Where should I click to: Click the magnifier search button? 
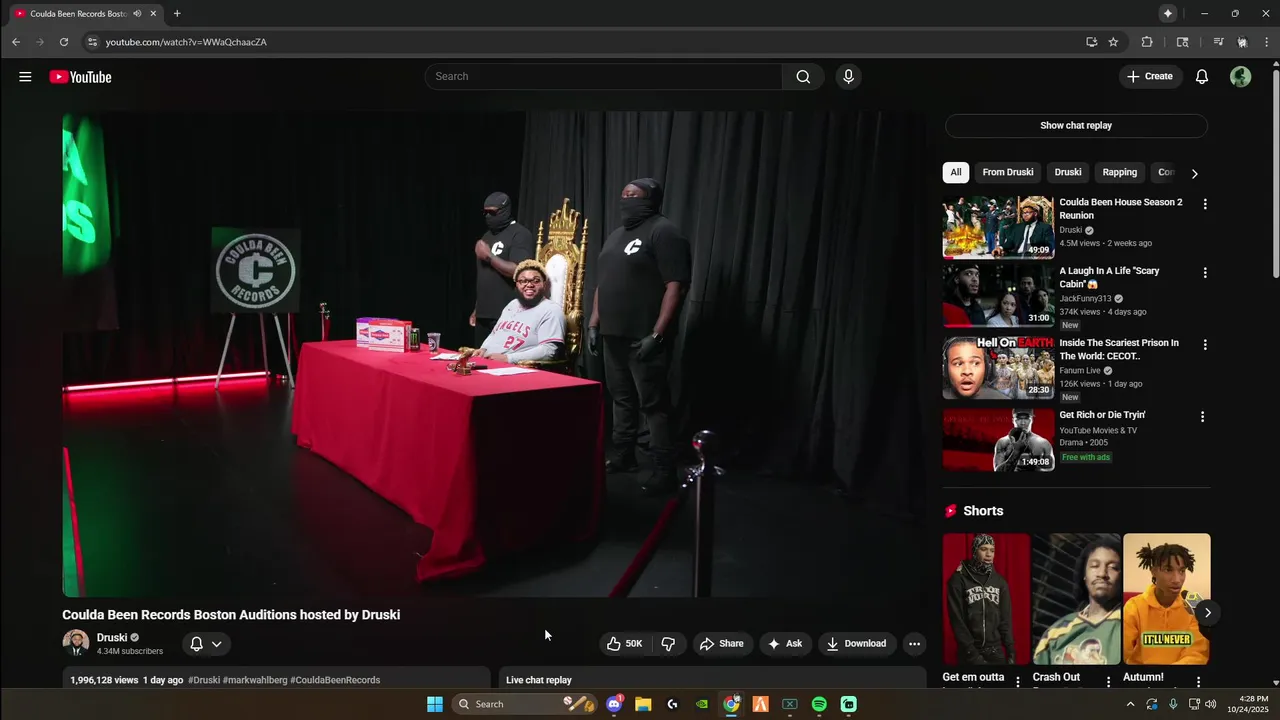point(803,77)
